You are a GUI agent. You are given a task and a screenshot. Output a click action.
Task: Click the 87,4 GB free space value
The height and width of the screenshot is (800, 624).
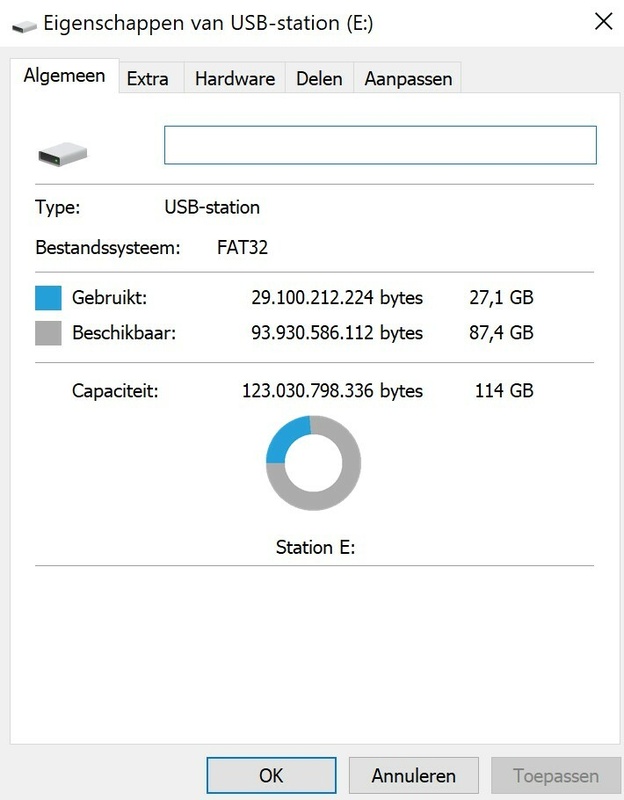[503, 333]
